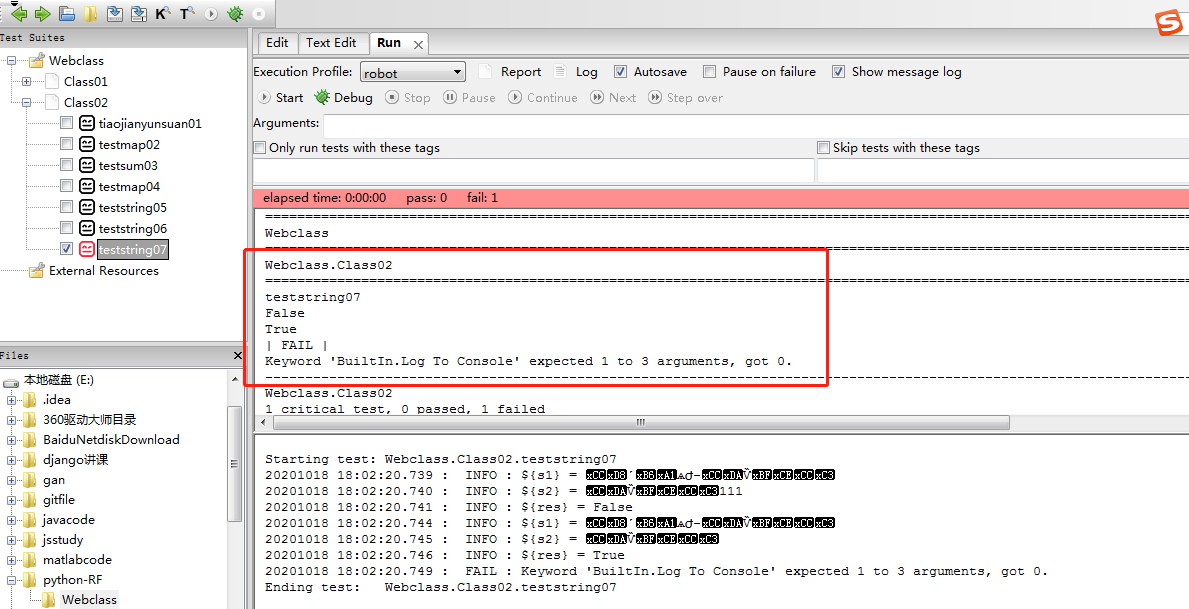Expand the django讲课 folder
This screenshot has width=1189, height=609.
11,460
